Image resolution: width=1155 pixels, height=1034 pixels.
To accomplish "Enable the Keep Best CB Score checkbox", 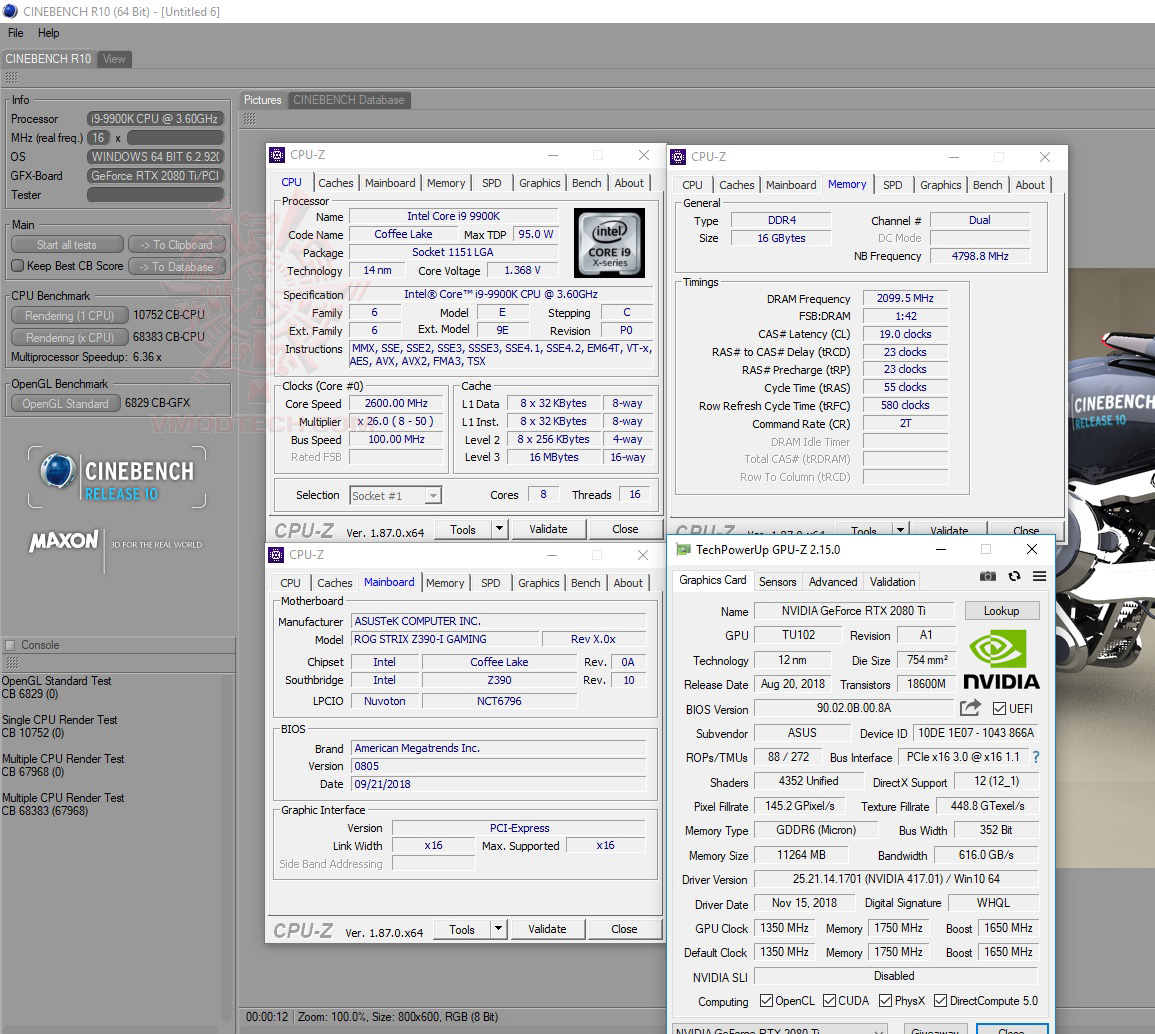I will click(17, 266).
